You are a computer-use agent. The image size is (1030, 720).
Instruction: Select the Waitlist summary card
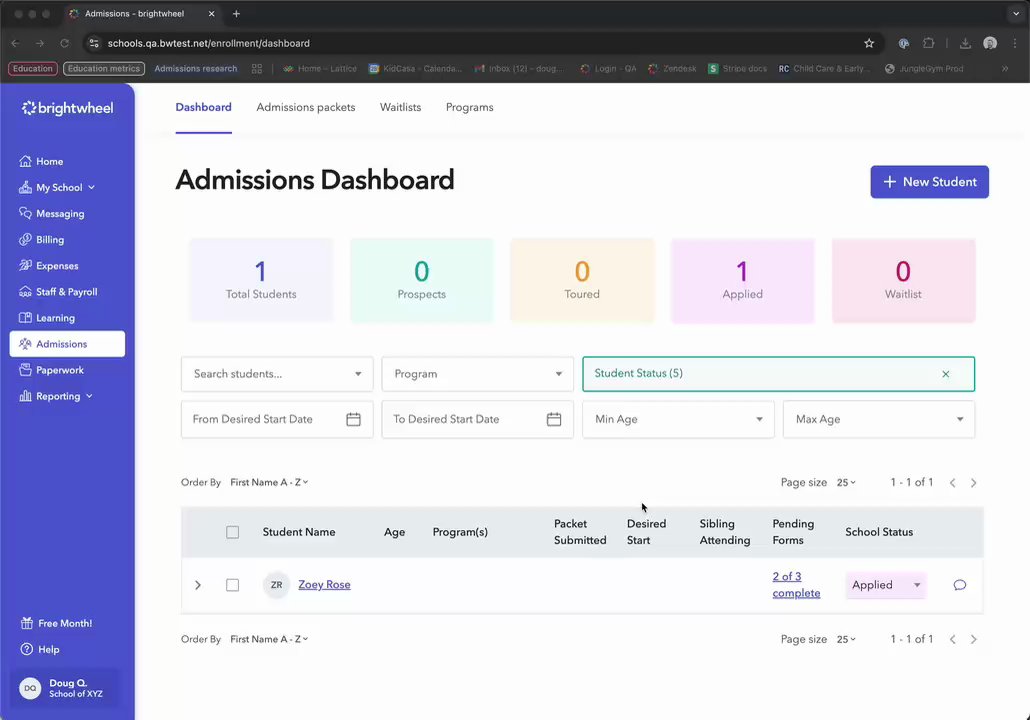click(x=903, y=281)
